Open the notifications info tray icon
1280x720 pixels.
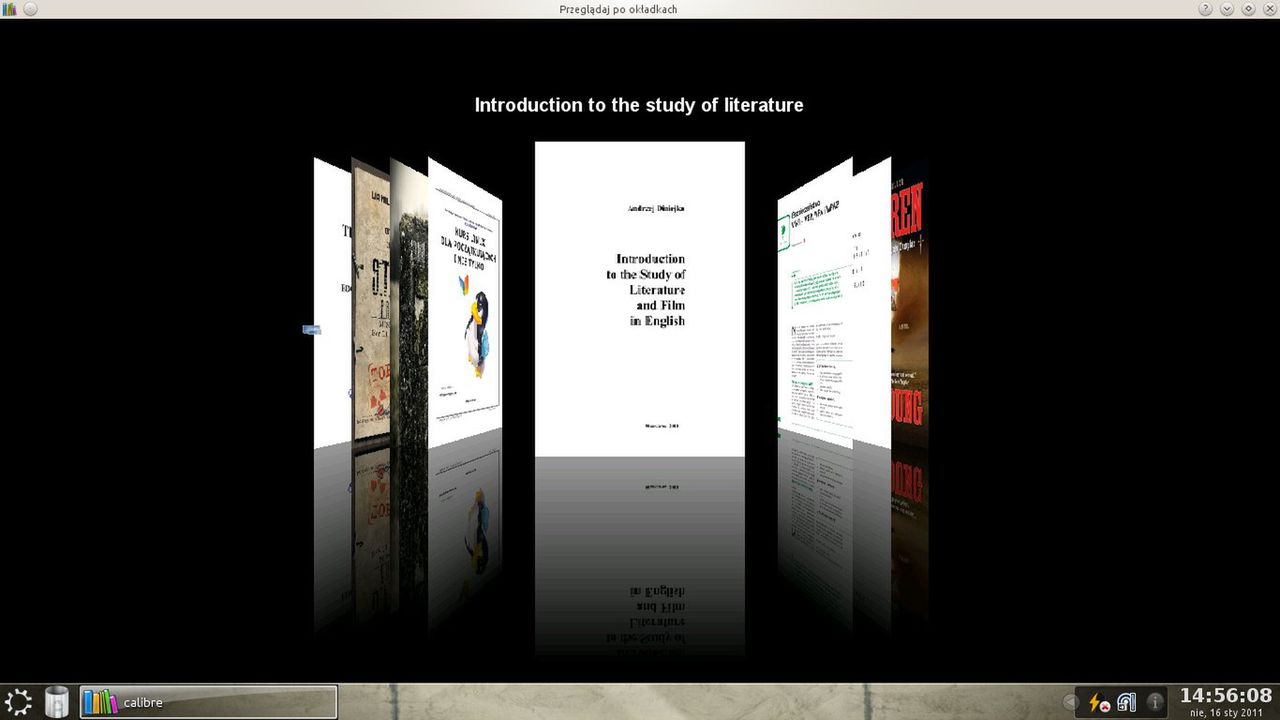1155,702
